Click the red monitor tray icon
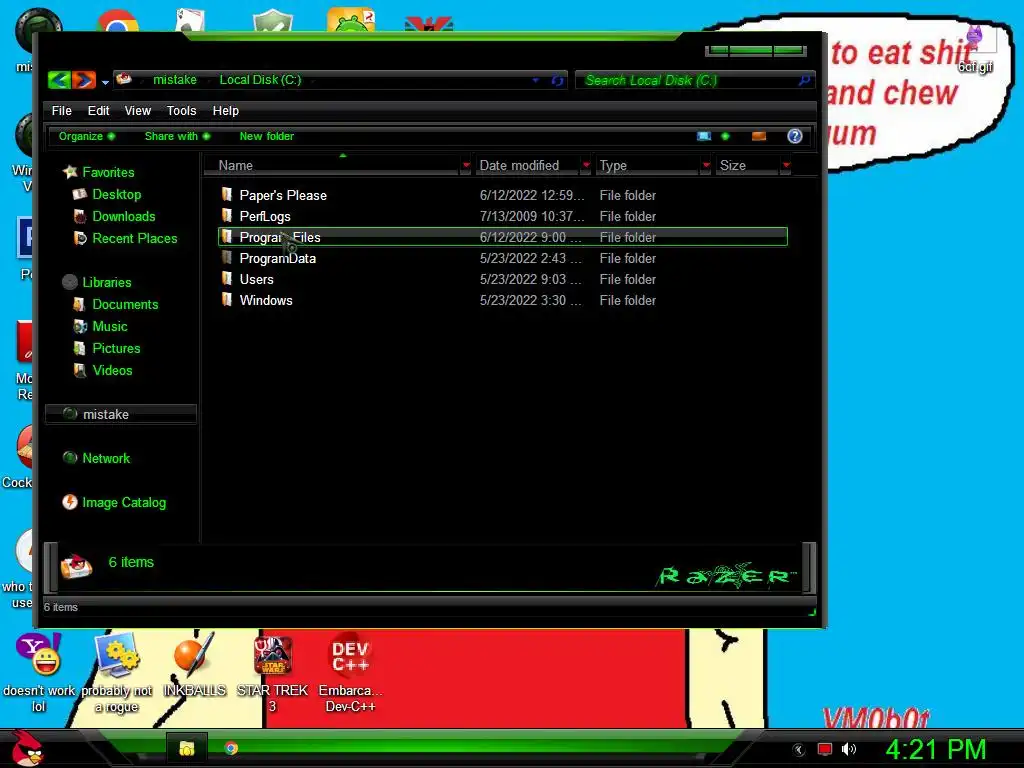The height and width of the screenshot is (768, 1024). tap(825, 749)
